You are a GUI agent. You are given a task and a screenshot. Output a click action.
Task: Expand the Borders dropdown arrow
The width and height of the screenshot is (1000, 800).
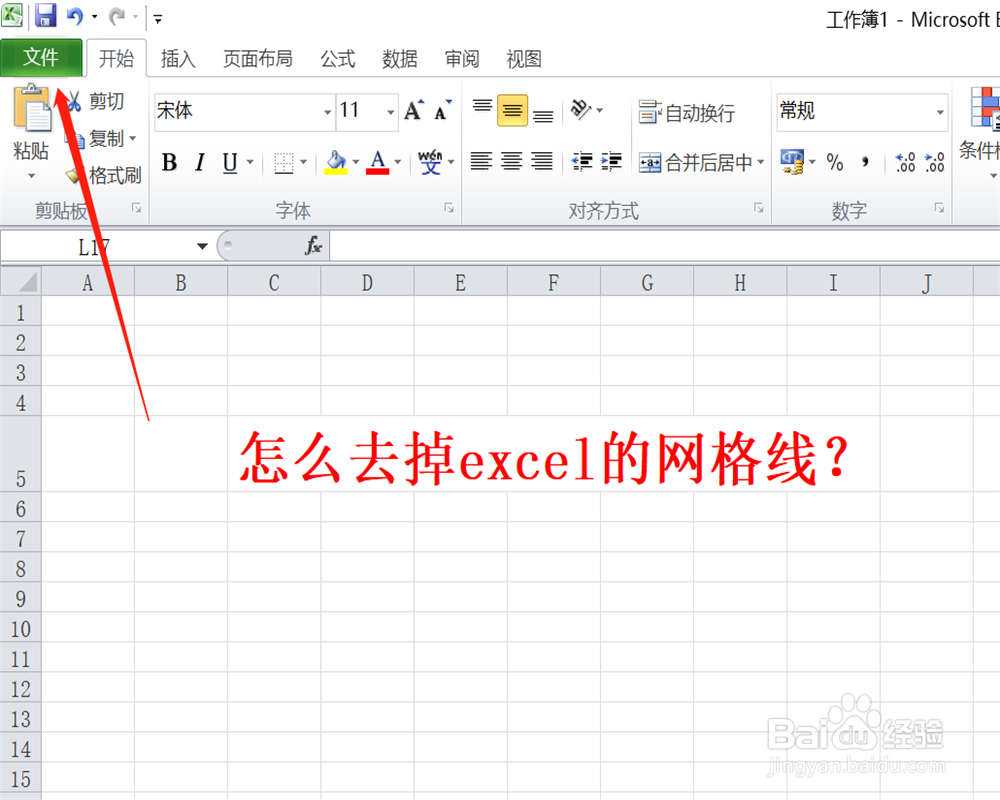(x=304, y=162)
